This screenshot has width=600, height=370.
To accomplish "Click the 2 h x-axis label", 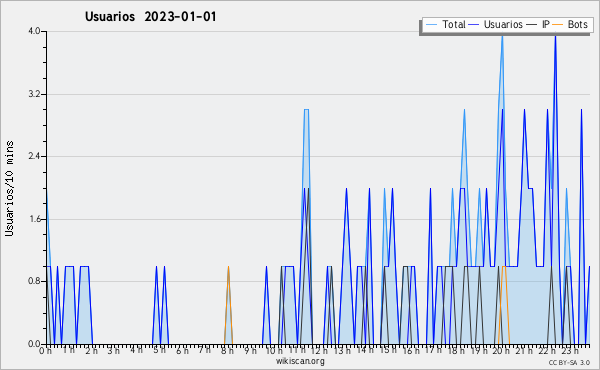I will click(x=91, y=351).
